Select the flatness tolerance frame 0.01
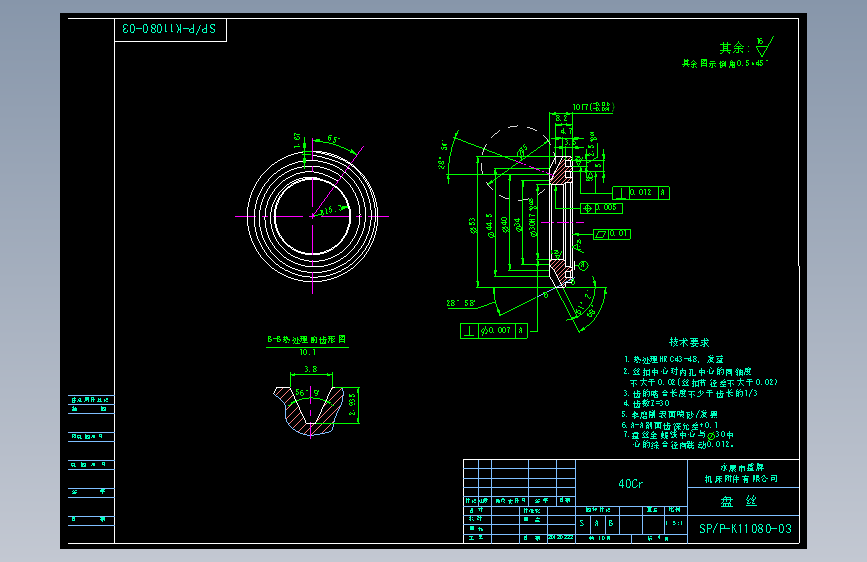Screen dimensions: 867x562 (612, 234)
